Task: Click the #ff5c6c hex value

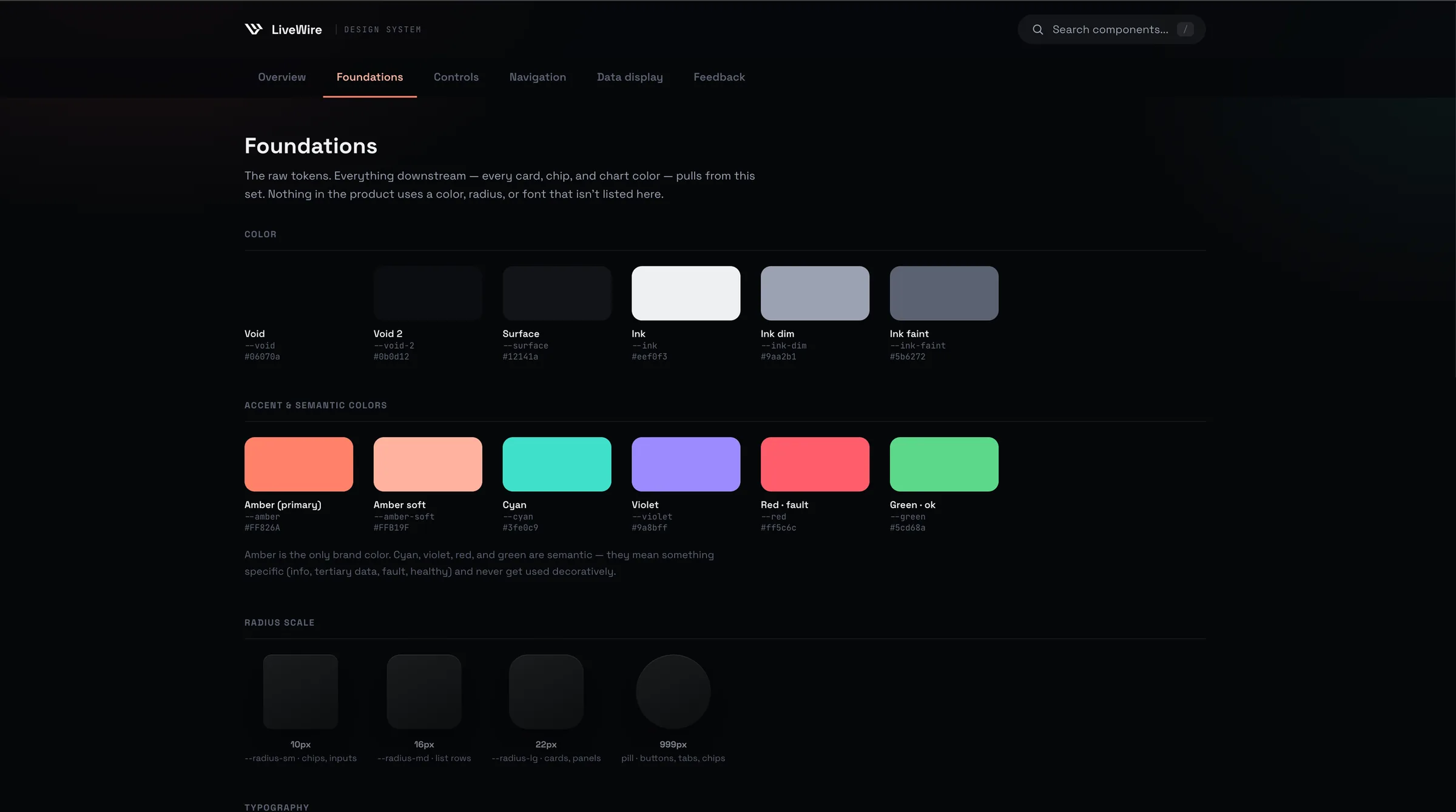Action: [x=778, y=528]
